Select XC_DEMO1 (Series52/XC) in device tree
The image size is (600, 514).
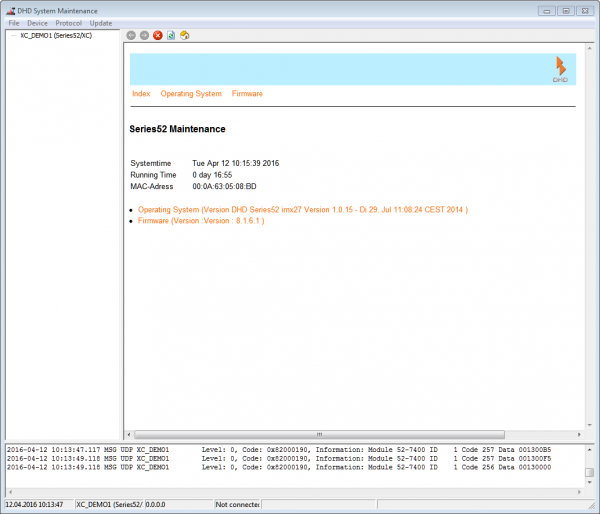(56, 35)
